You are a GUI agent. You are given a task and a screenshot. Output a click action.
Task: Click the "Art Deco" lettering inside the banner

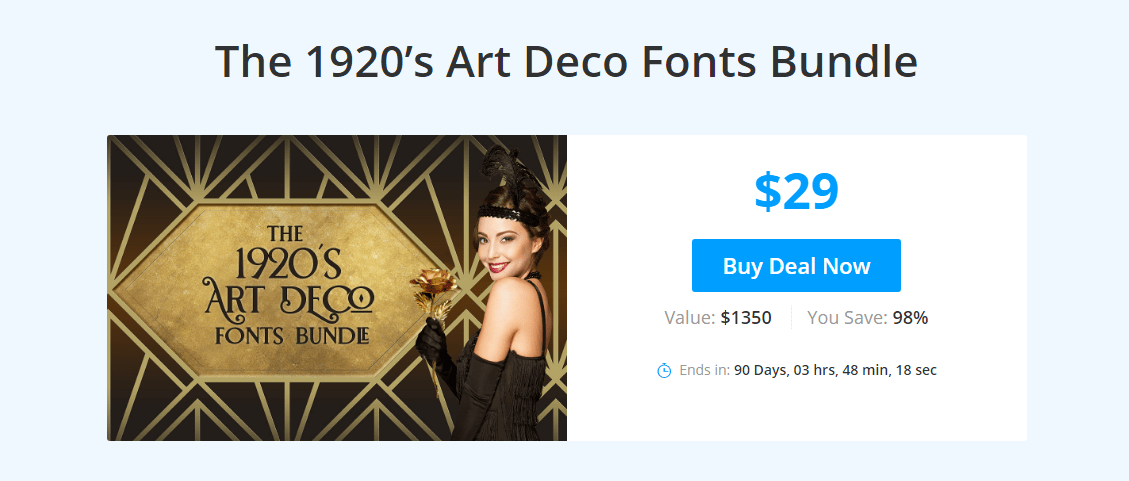coord(289,301)
